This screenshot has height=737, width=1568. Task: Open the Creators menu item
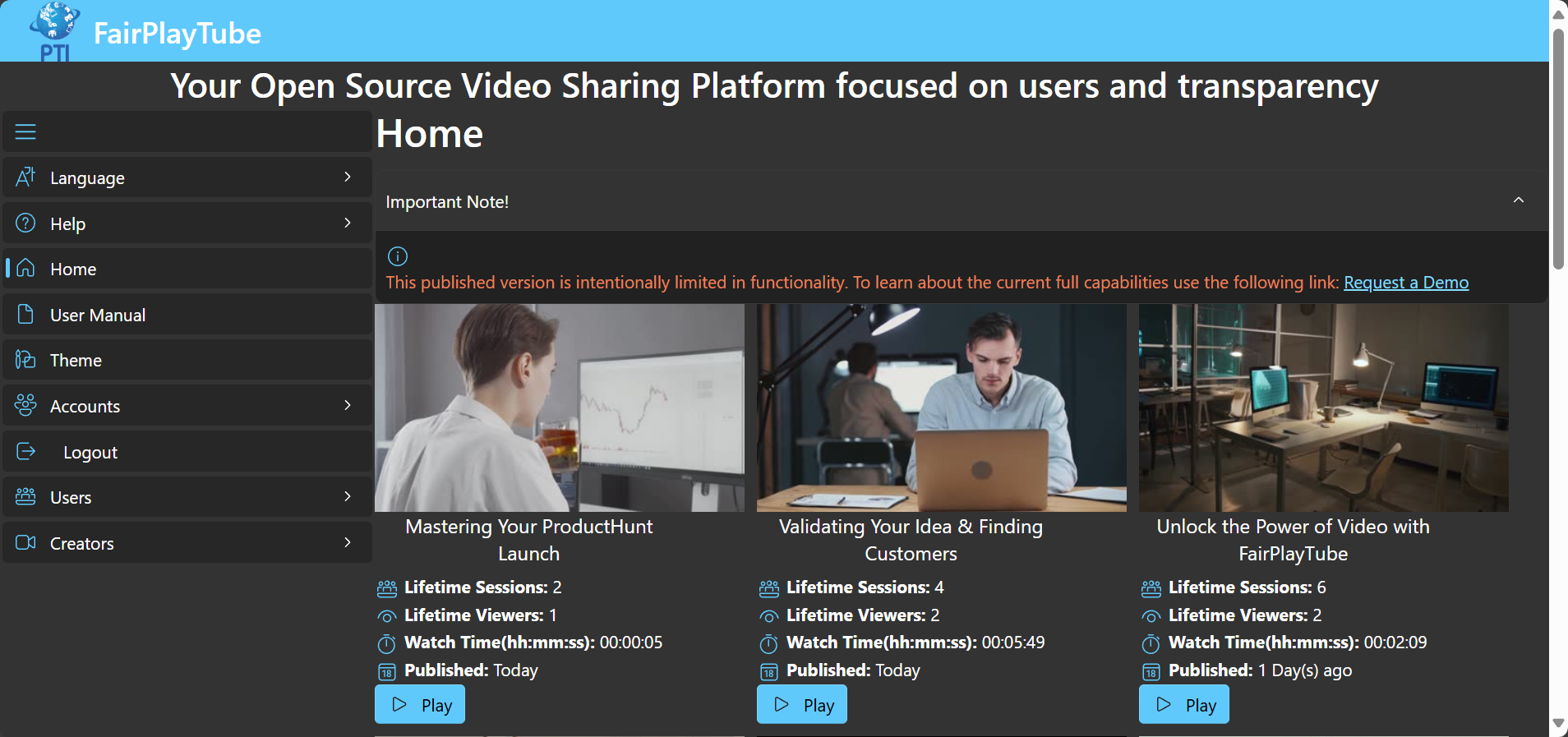(187, 543)
